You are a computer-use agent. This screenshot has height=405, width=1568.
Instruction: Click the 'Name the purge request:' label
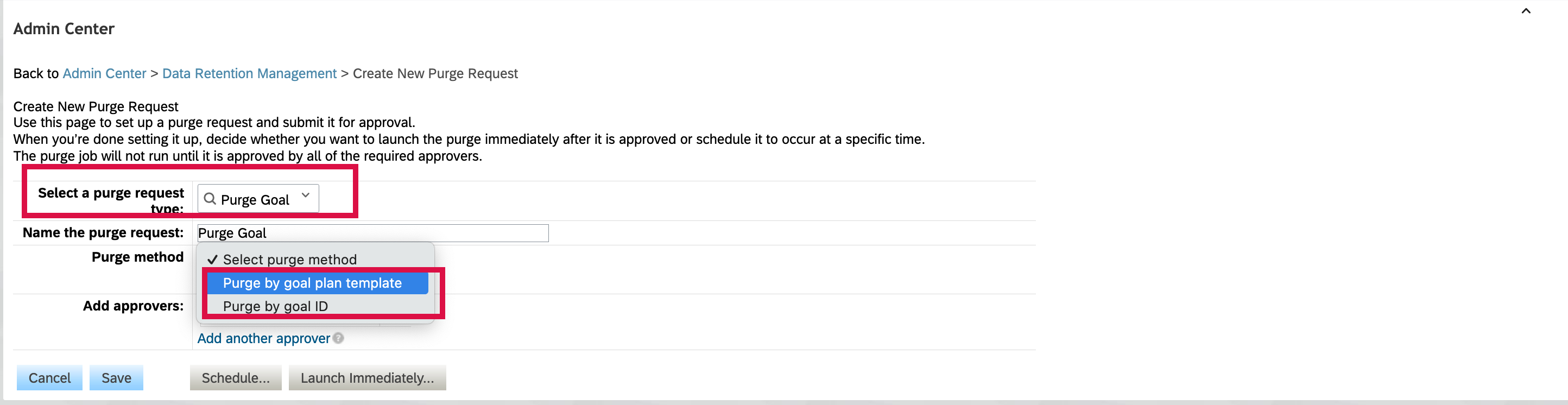point(103,233)
